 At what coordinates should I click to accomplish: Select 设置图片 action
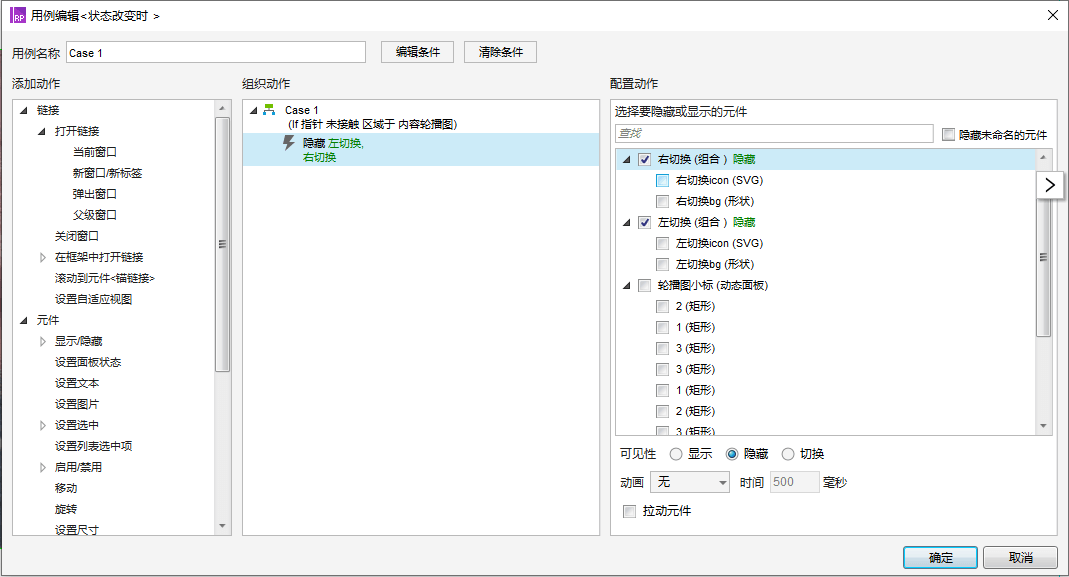click(x=77, y=404)
